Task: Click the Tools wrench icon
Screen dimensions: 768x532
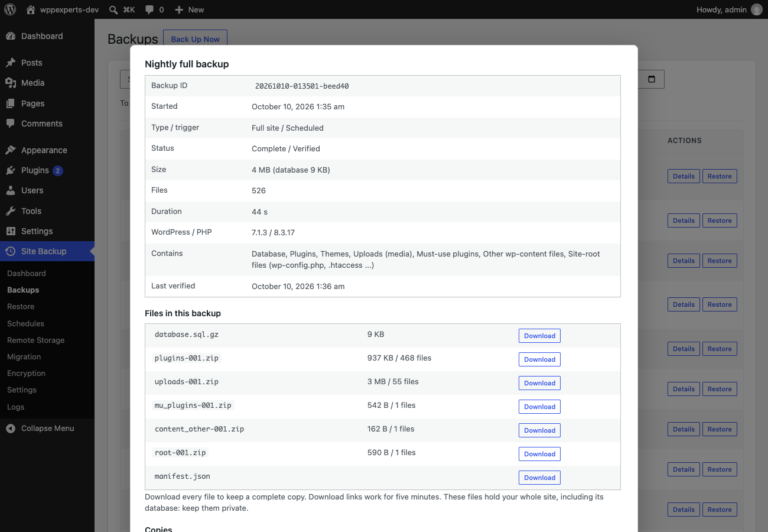Action: (10, 211)
